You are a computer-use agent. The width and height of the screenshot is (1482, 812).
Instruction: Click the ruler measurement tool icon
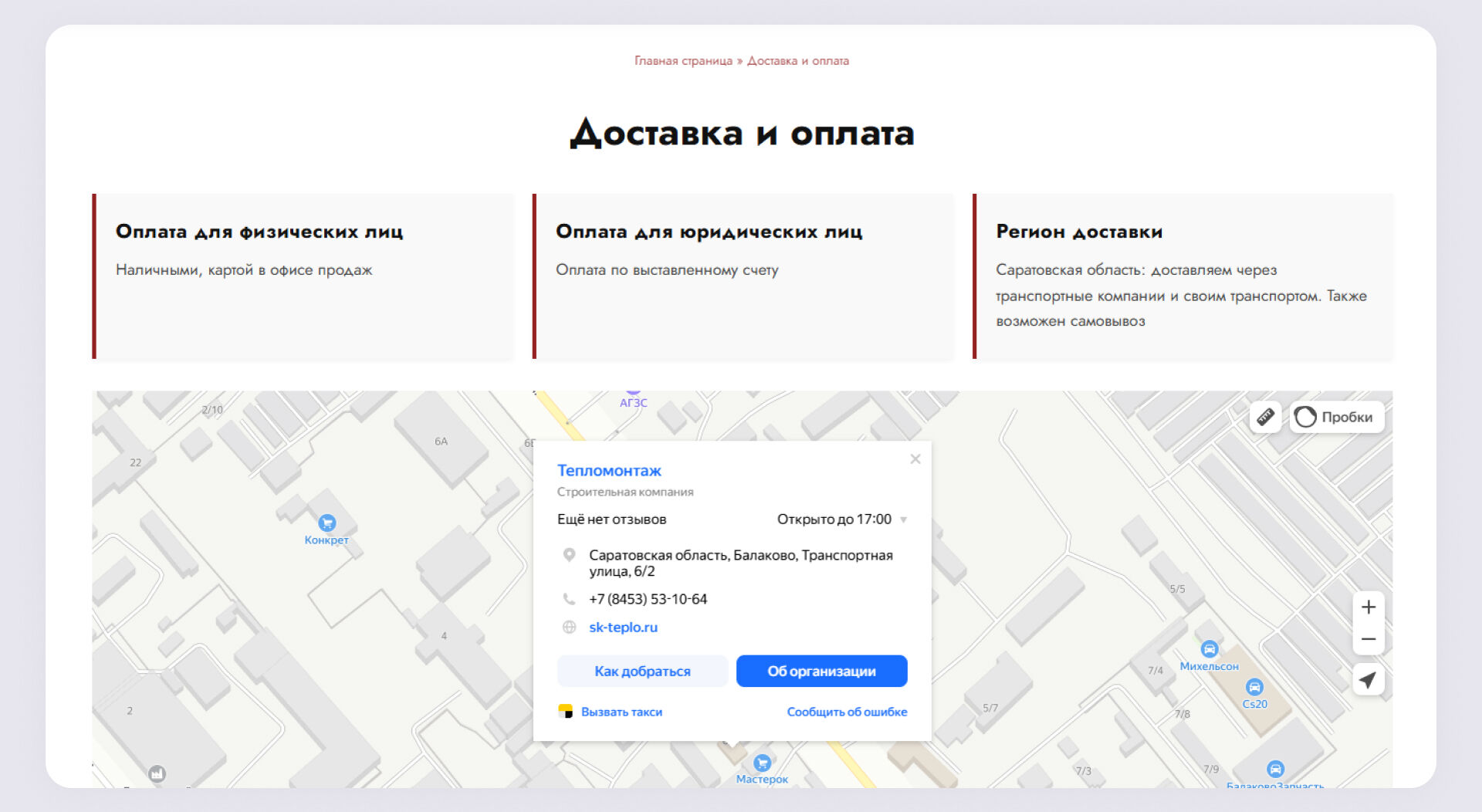point(1265,418)
